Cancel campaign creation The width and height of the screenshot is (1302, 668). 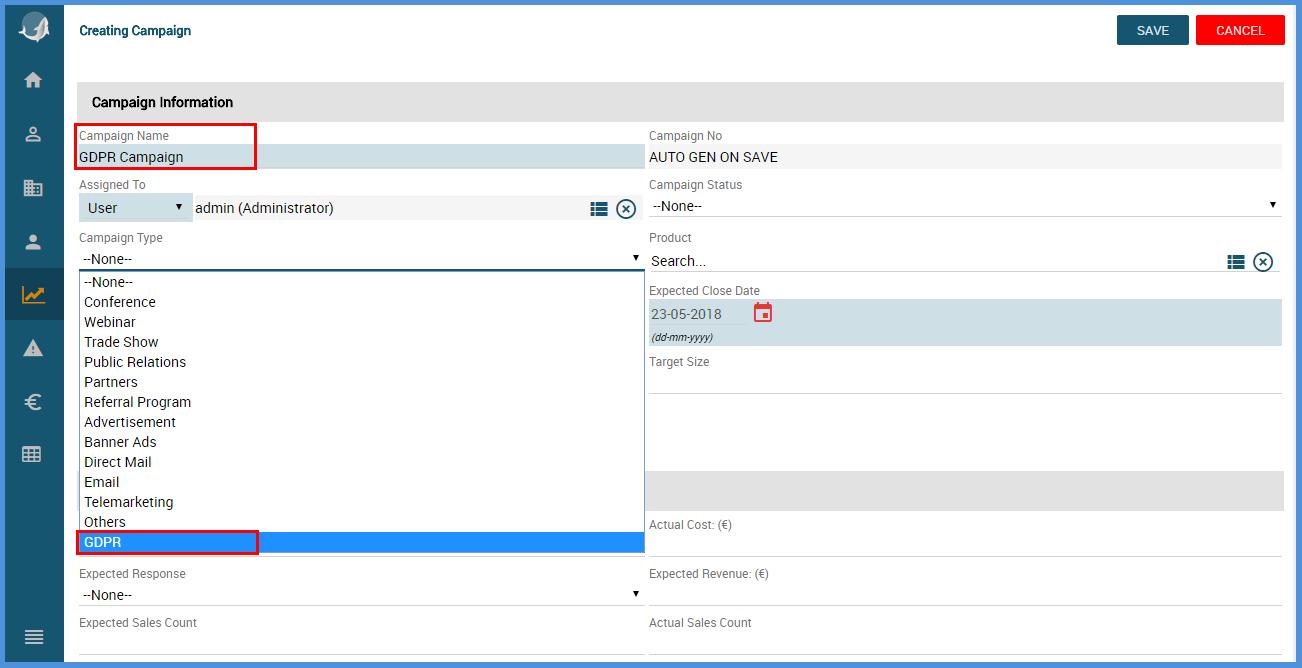pos(1240,30)
